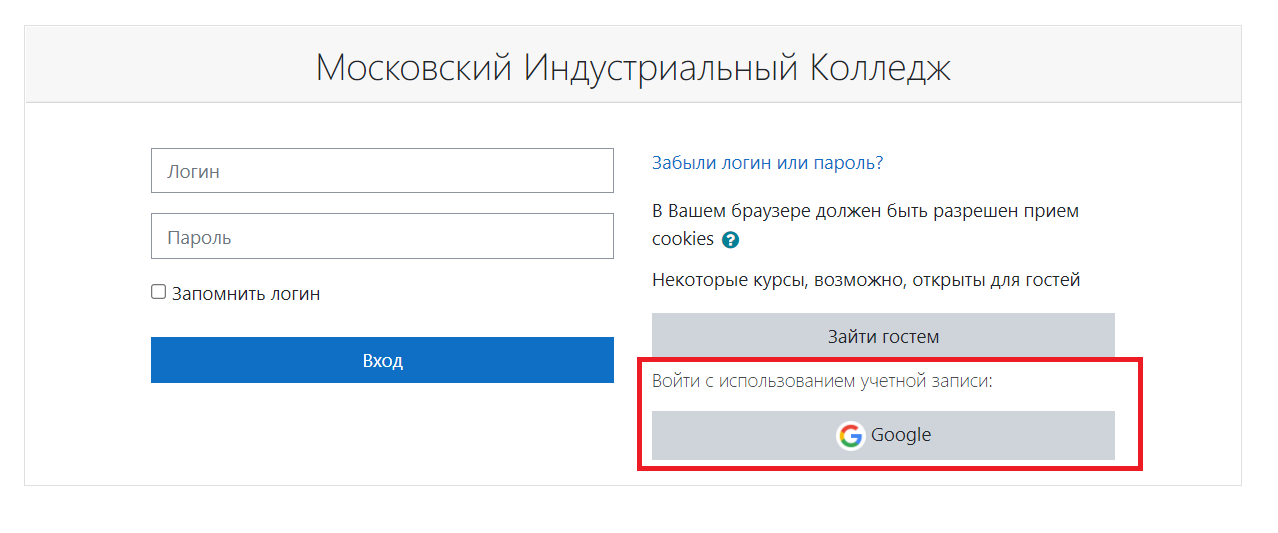Click the Google logo icon

coord(850,436)
